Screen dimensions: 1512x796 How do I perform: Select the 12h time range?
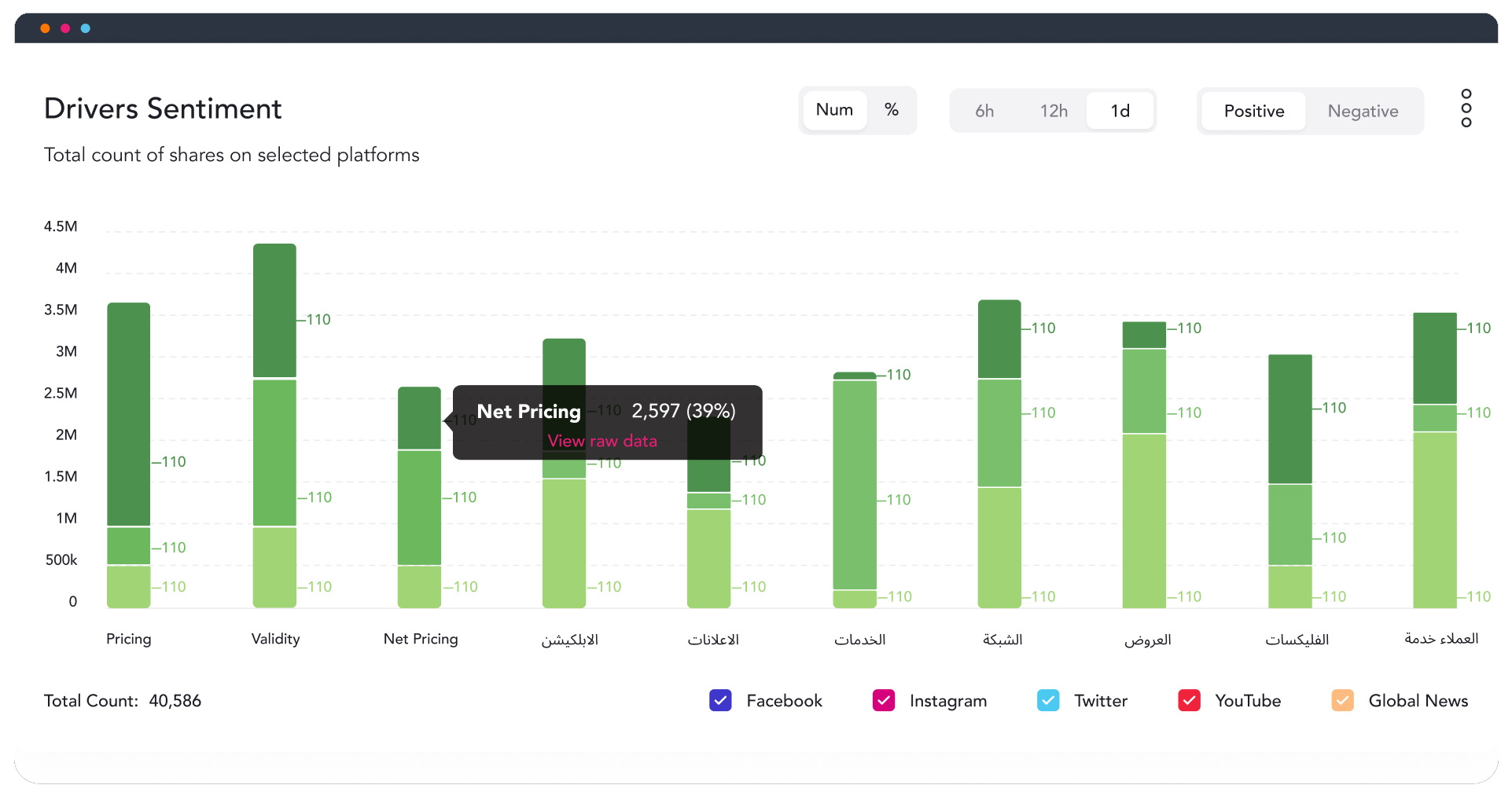[1054, 111]
